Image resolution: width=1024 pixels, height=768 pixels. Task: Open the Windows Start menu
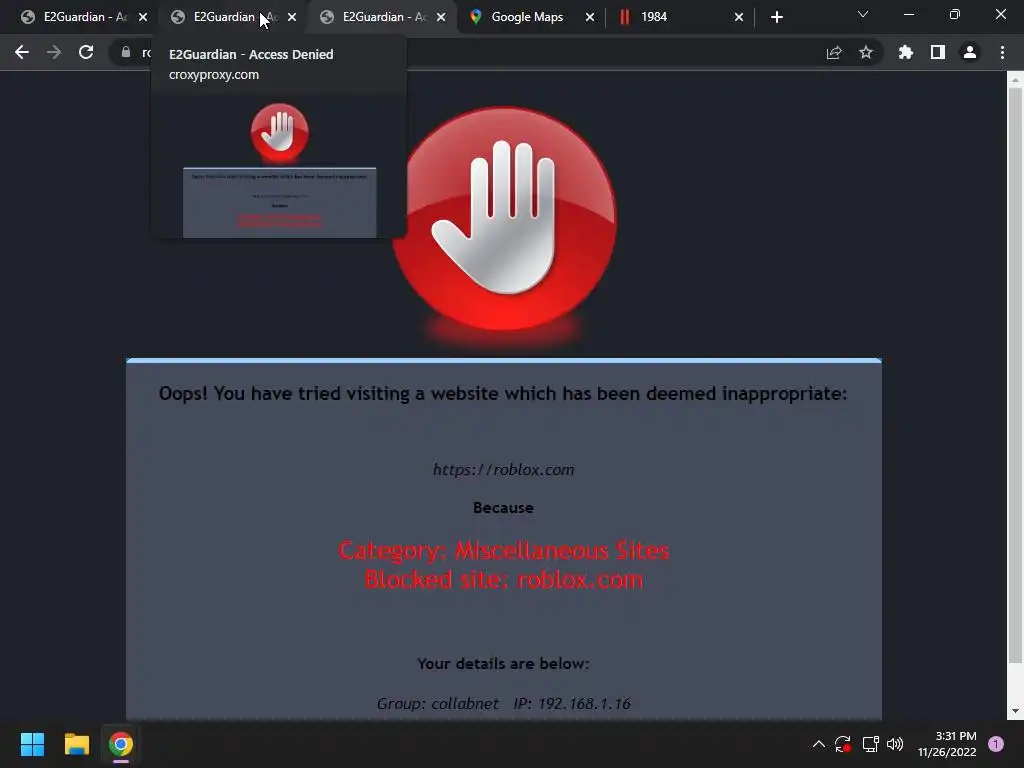pos(32,744)
